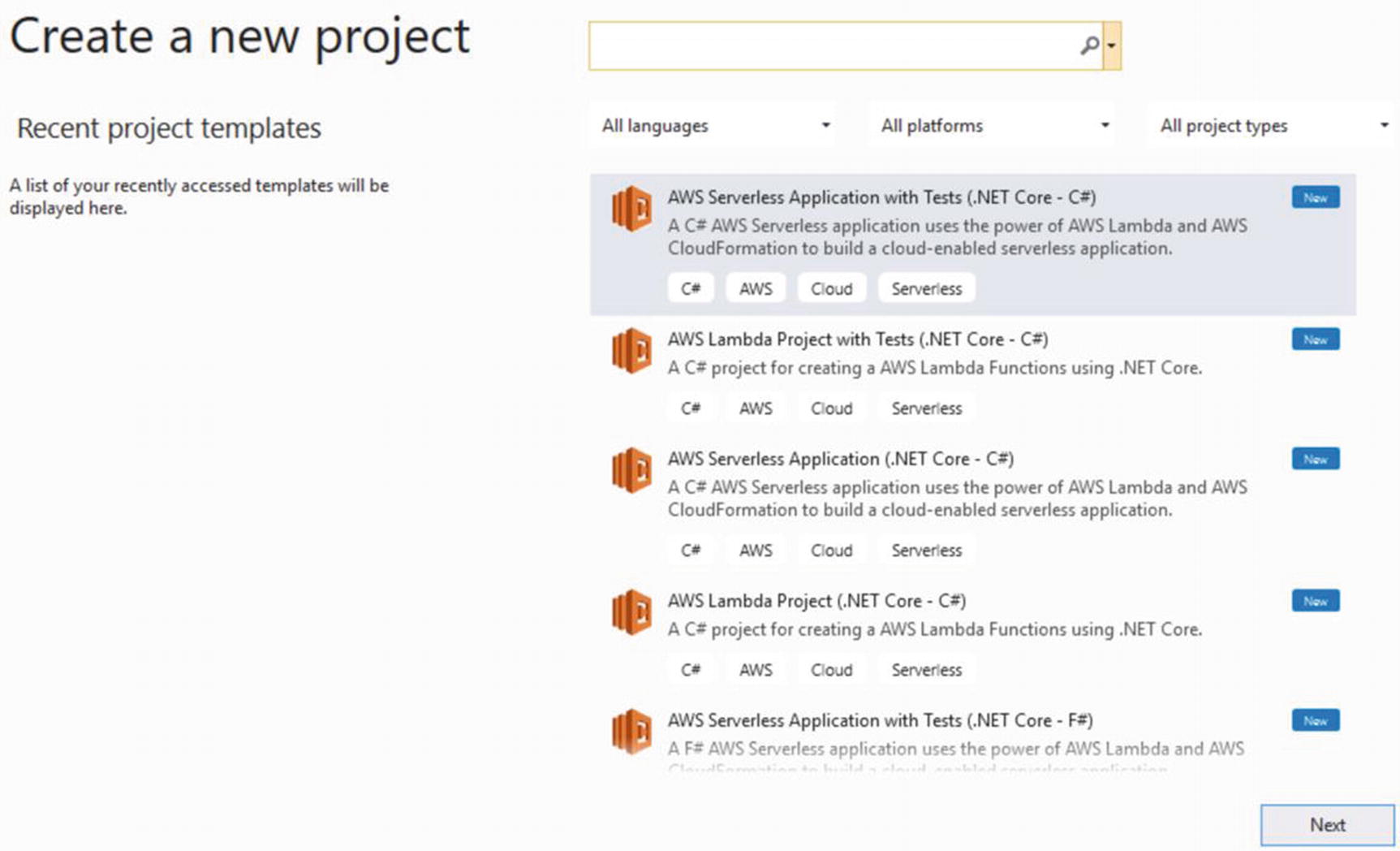Click the Recent project templates heading
This screenshot has height=851, width=1400.
click(x=169, y=128)
